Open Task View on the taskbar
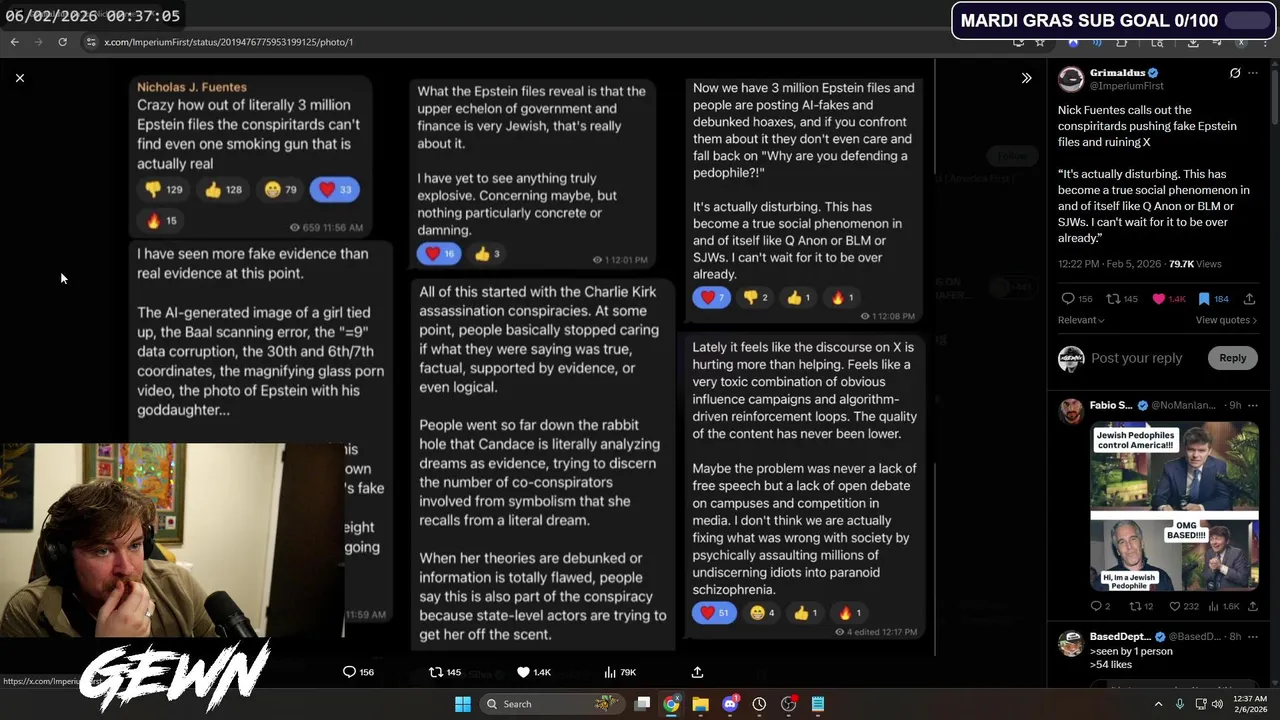Viewport: 1280px width, 720px height. 642,704
